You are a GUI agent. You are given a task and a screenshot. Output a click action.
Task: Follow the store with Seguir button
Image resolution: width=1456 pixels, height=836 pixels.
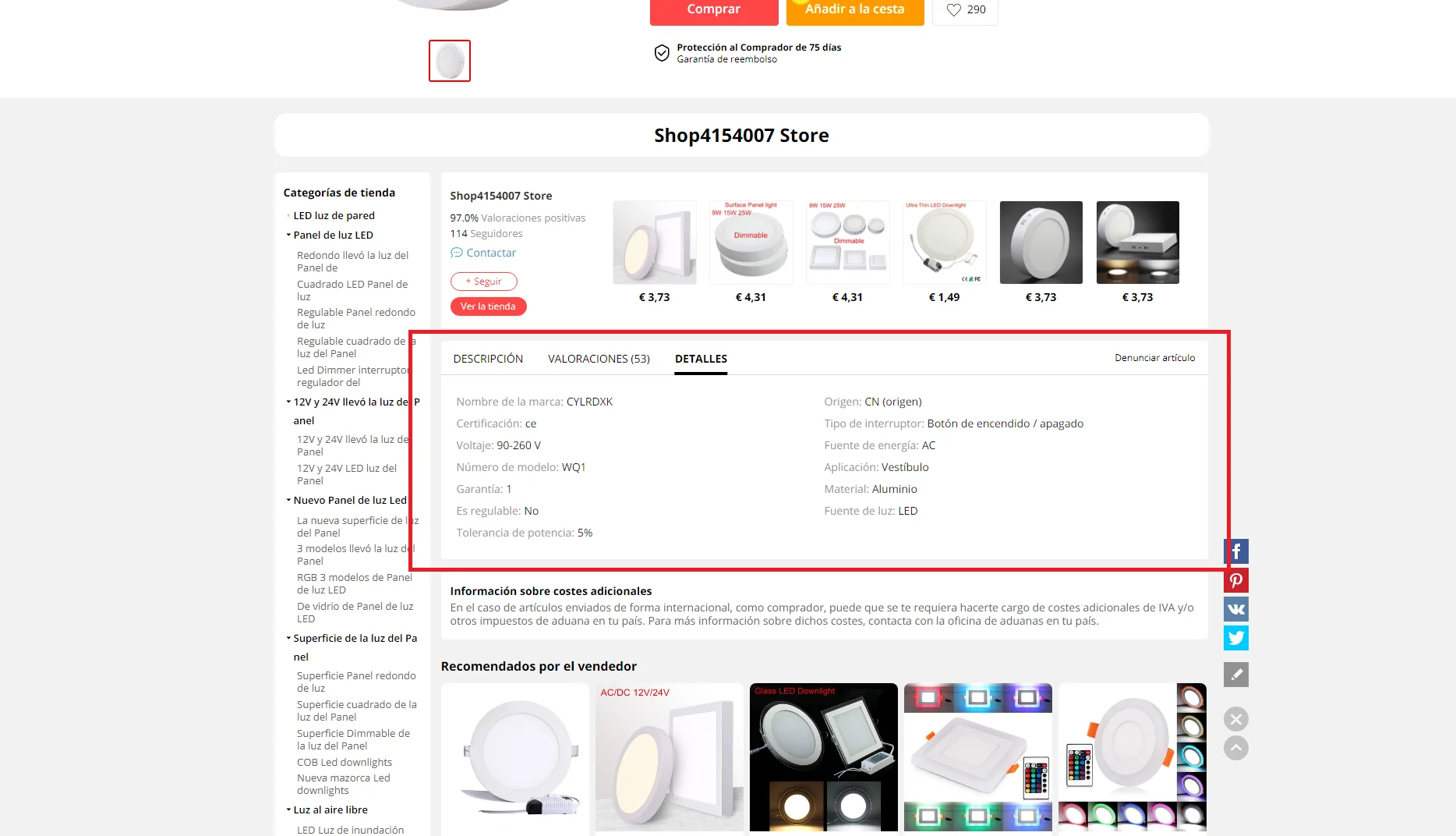coord(483,282)
